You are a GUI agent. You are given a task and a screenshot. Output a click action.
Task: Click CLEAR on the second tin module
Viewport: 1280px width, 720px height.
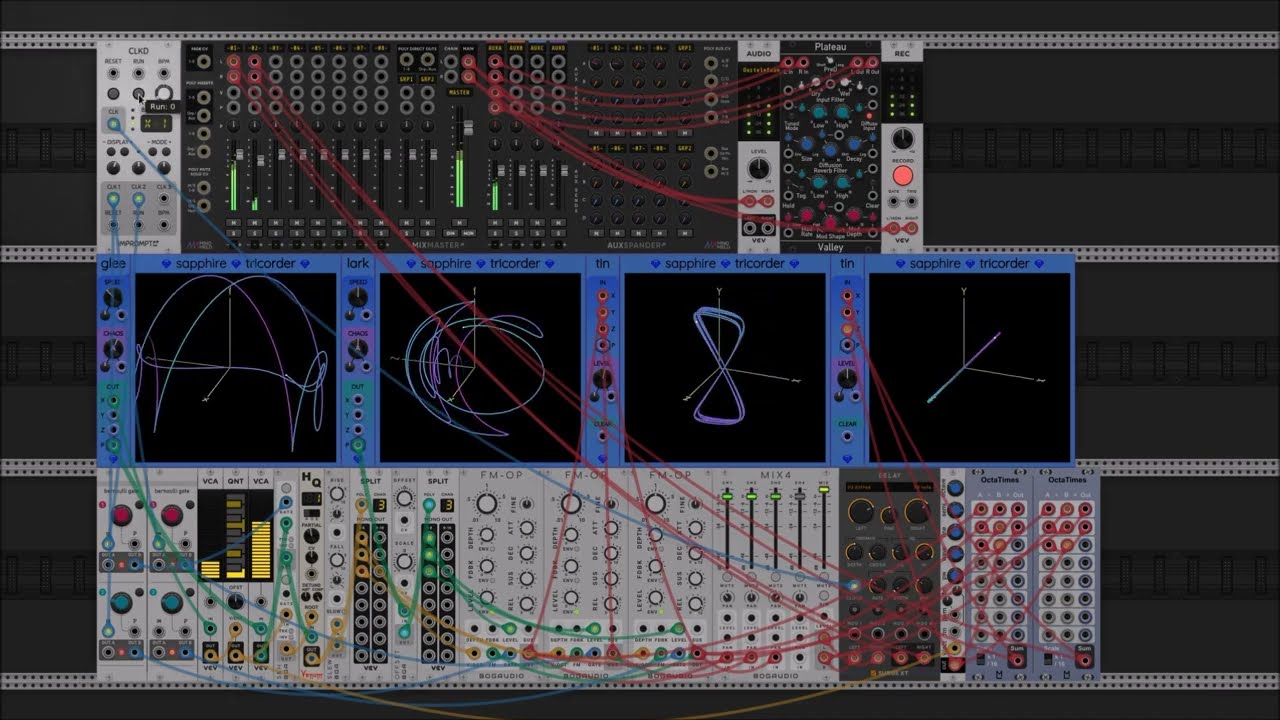tap(847, 424)
